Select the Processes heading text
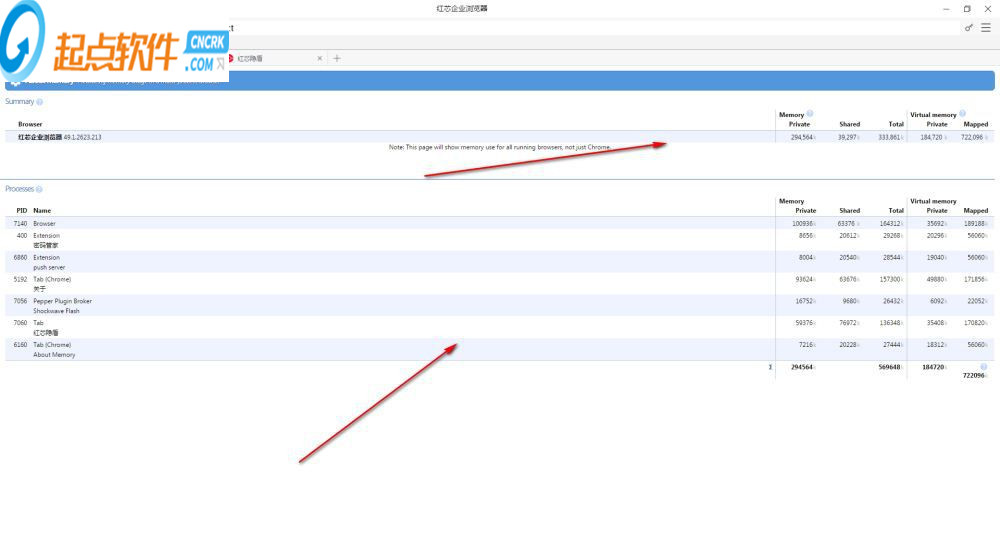 click(x=19, y=189)
